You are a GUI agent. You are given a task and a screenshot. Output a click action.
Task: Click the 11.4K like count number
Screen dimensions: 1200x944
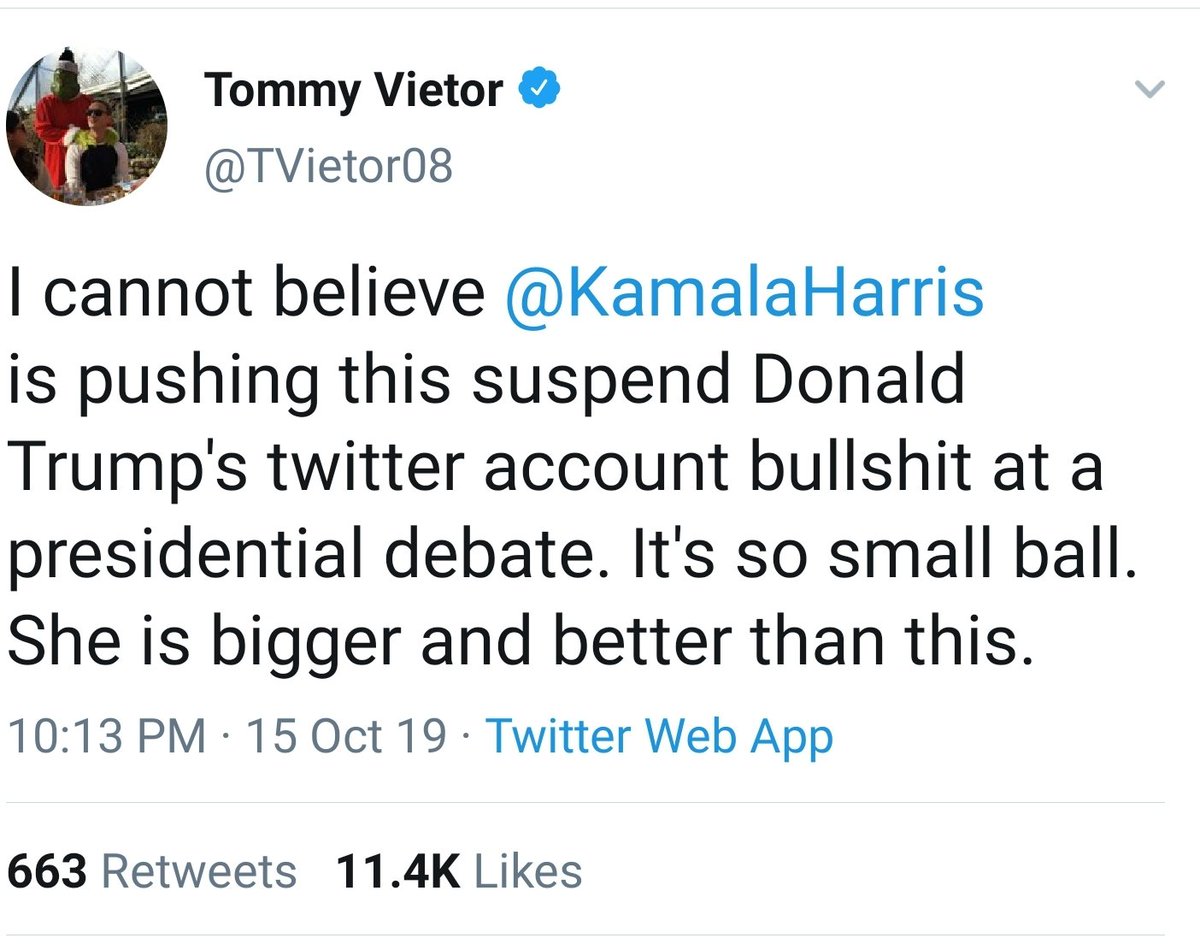click(397, 871)
